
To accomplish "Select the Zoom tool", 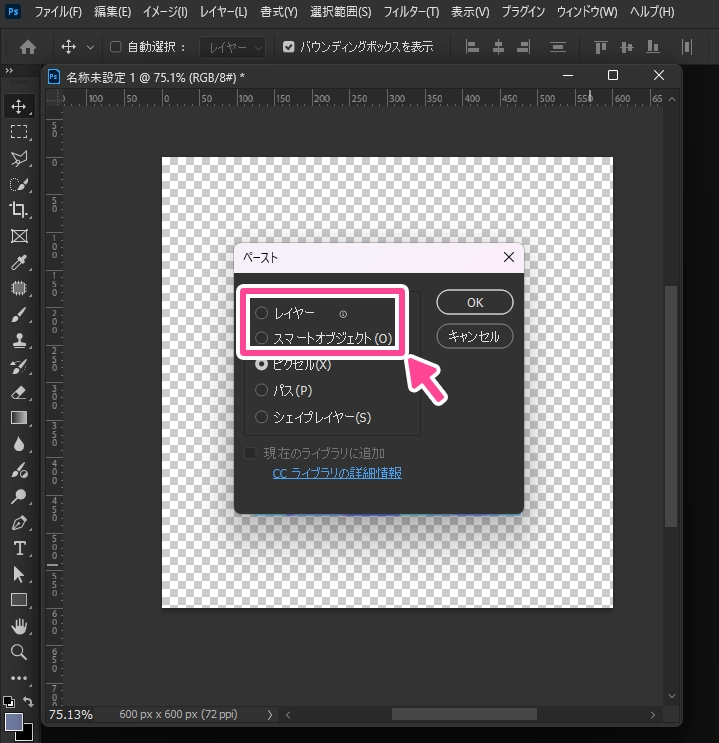I will click(x=18, y=653).
